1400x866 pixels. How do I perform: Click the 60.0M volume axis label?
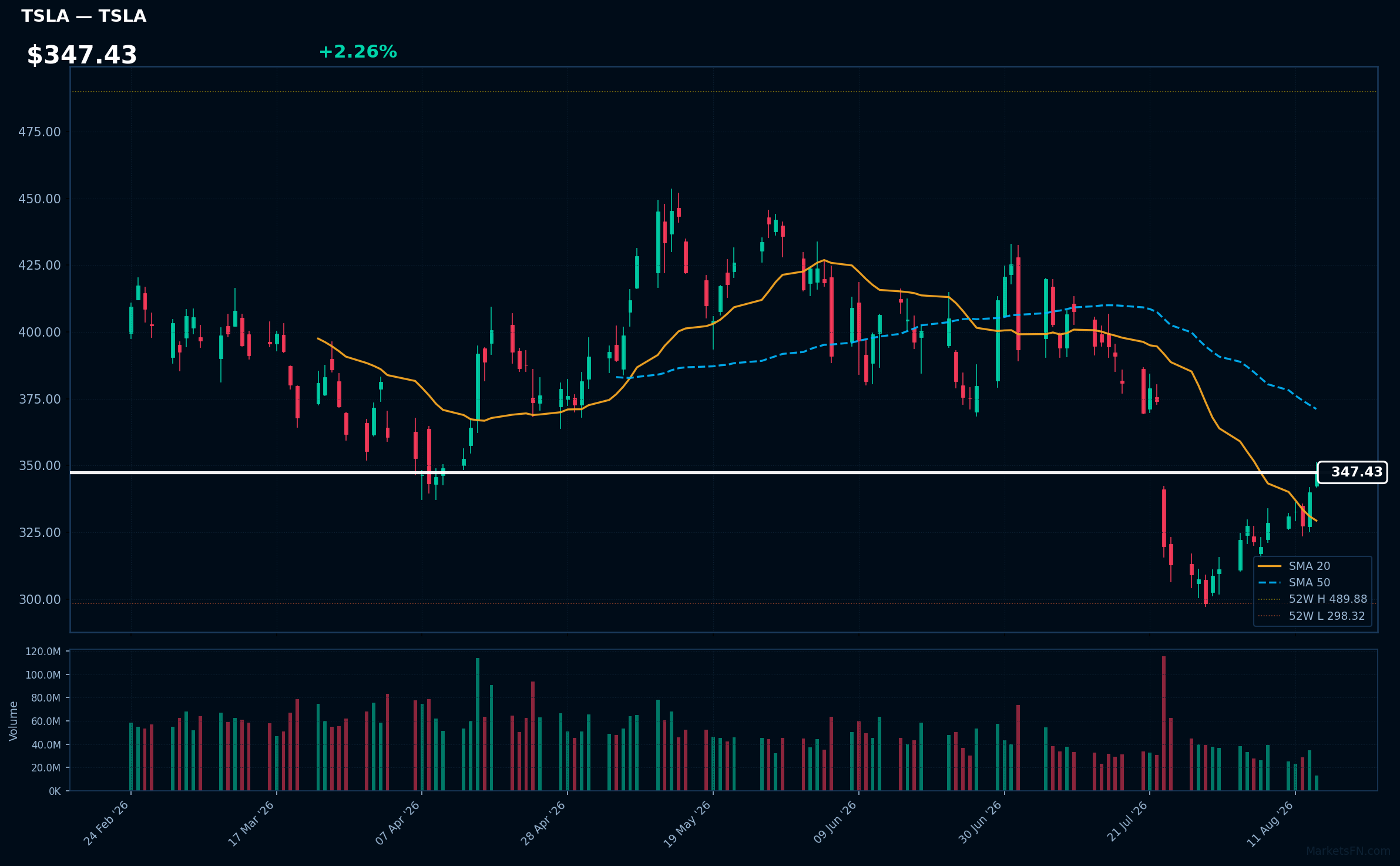click(45, 721)
